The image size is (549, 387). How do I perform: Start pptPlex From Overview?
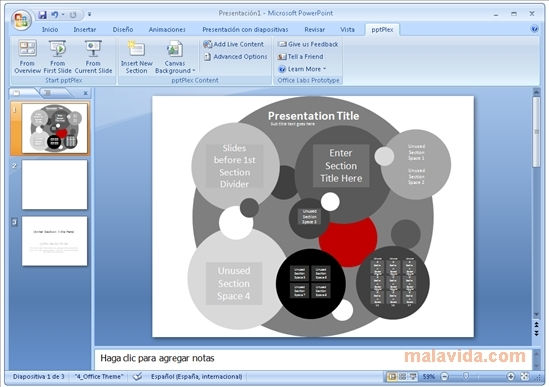pos(27,57)
